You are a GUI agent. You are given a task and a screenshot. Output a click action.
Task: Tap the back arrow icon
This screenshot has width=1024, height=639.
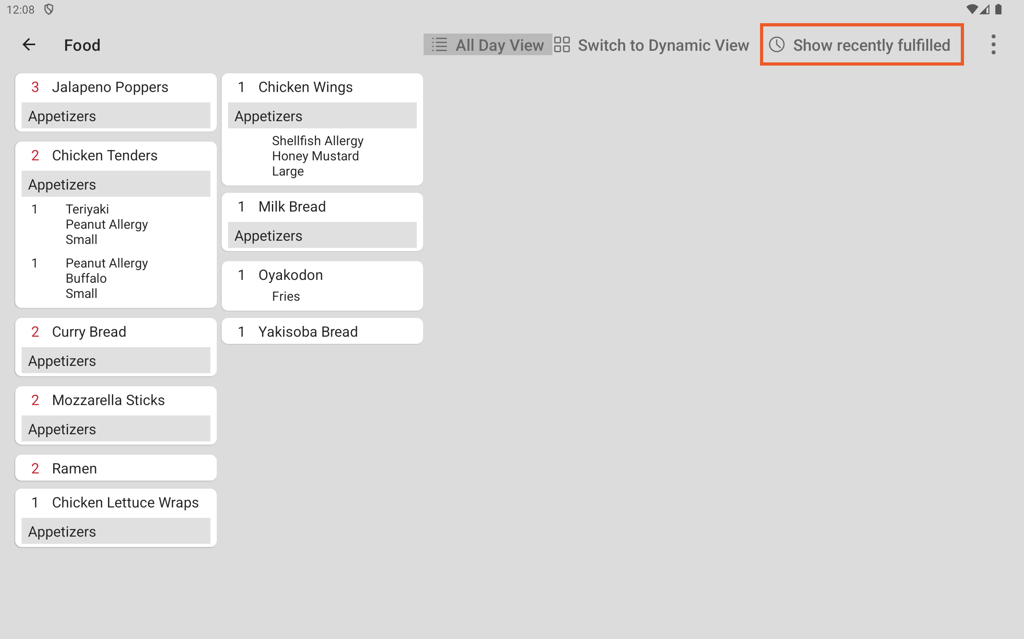pos(29,45)
